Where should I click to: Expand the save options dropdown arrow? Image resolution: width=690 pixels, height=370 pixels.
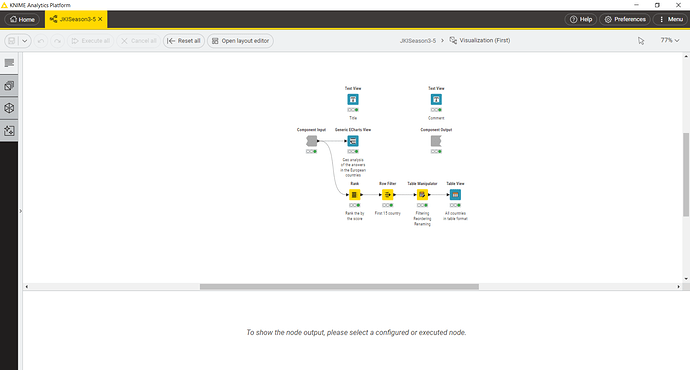click(25, 41)
